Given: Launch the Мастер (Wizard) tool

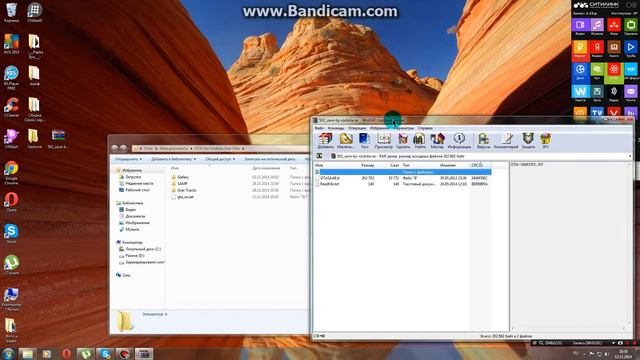Looking at the screenshot, I should [437, 140].
